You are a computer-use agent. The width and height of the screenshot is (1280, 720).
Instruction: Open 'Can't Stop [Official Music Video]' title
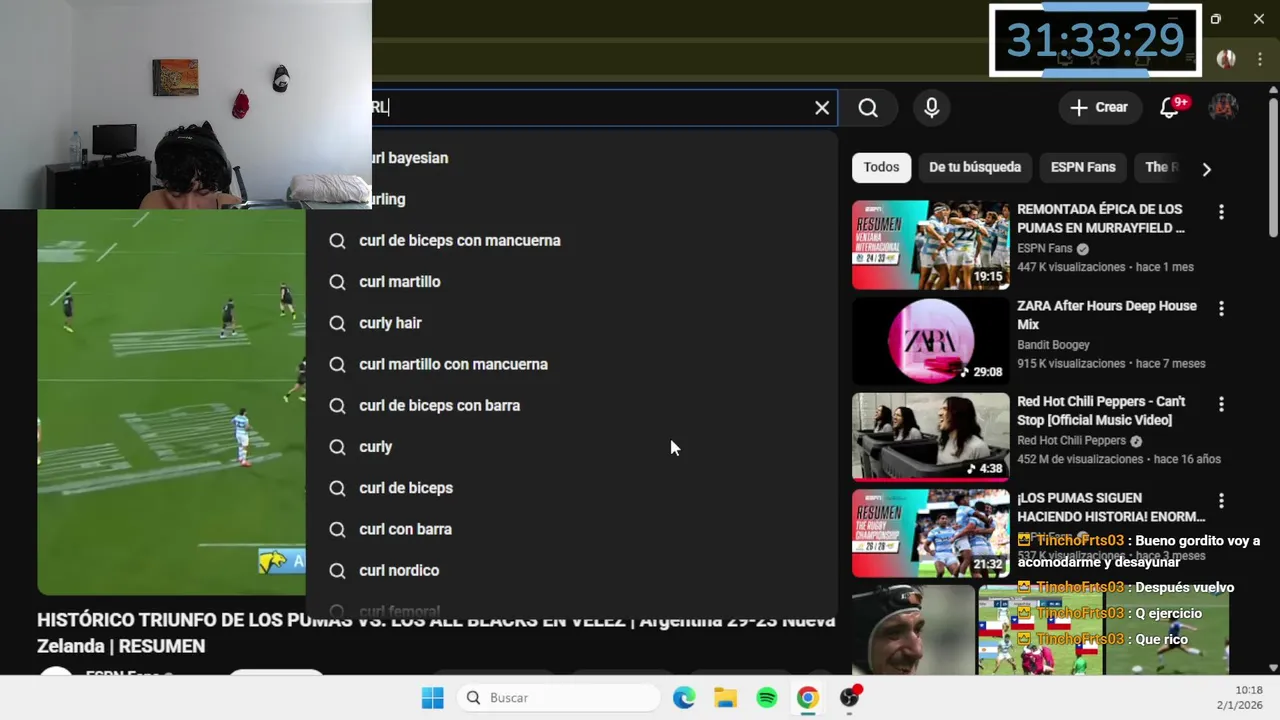pos(1101,411)
